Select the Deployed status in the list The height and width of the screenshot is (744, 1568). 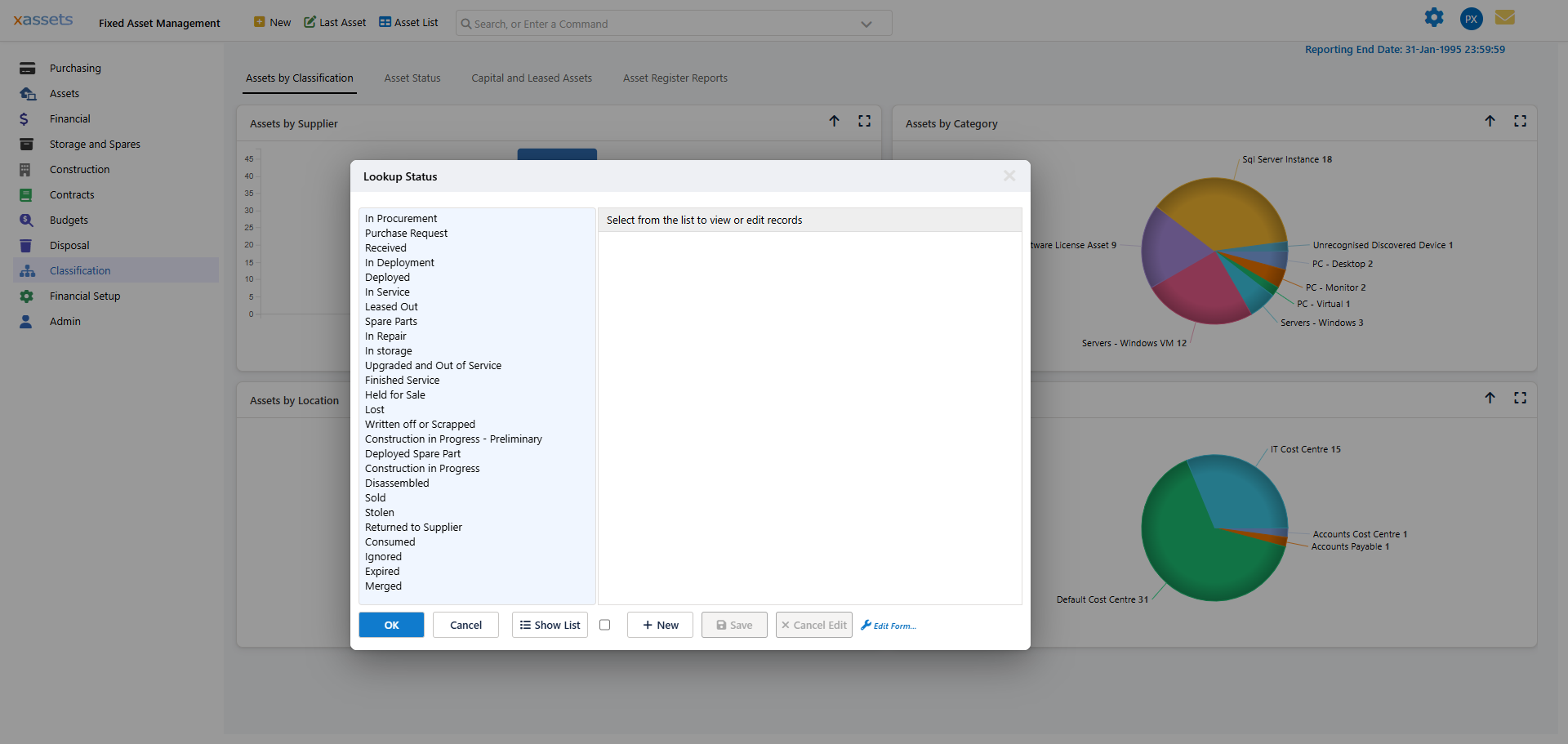click(x=387, y=277)
